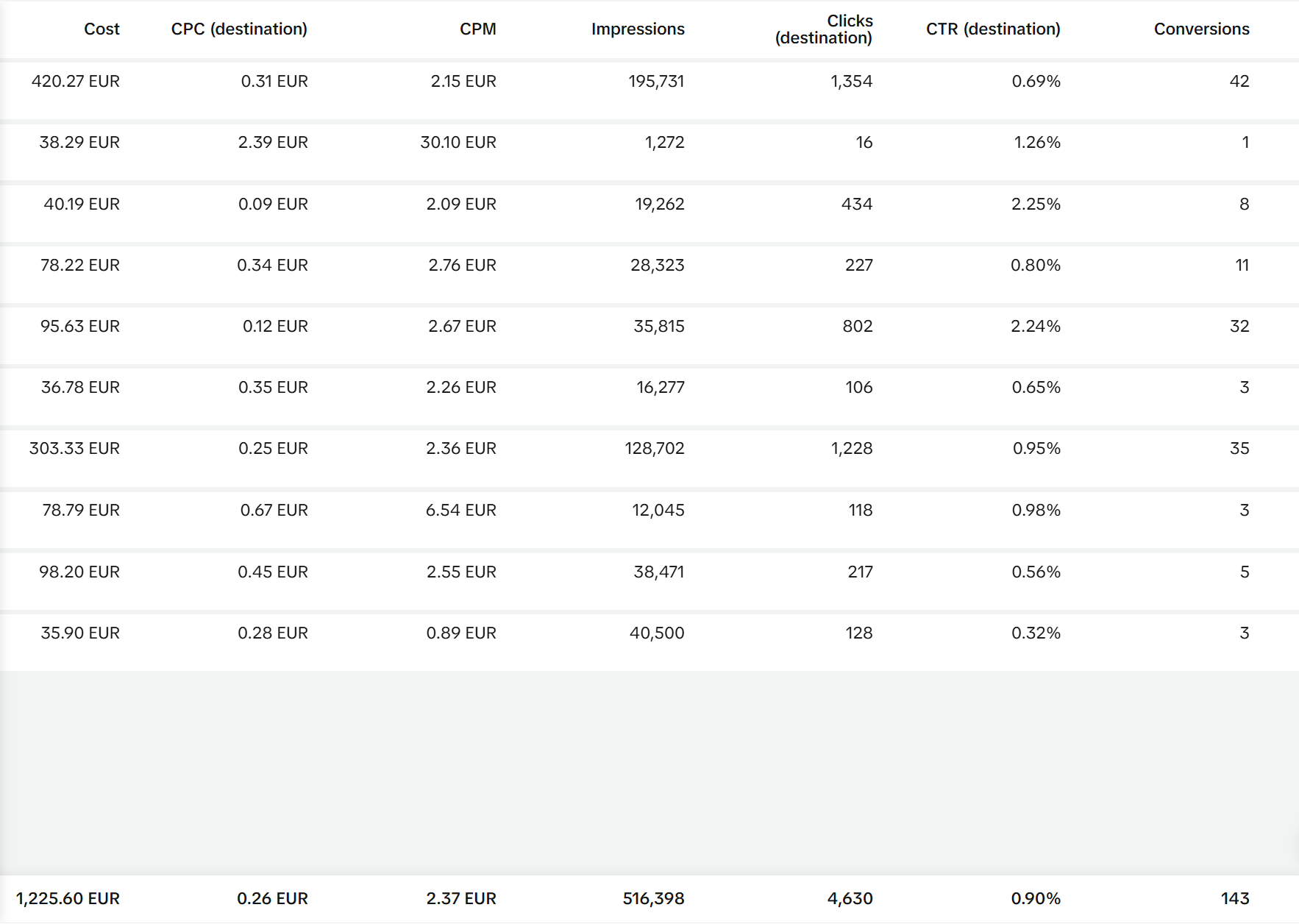Select the 2.39 EUR CPC cell
Viewport: 1299px width, 924px height.
click(x=273, y=143)
